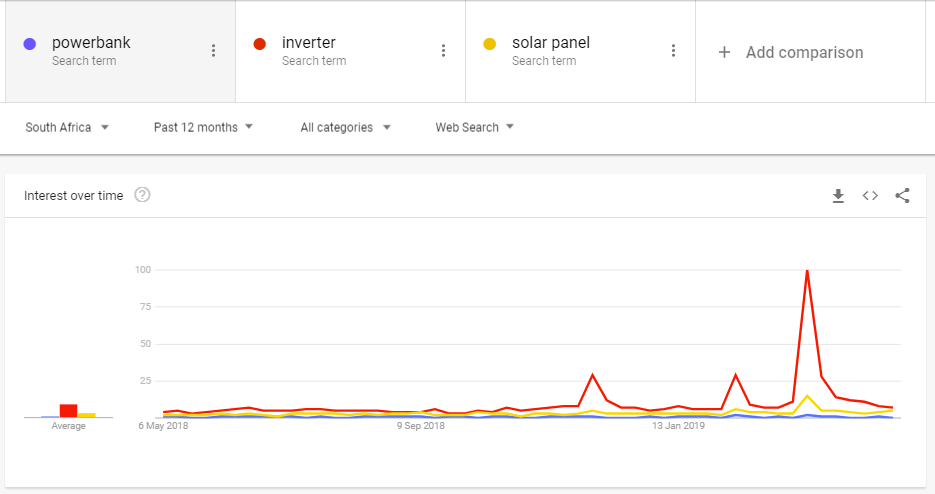Image resolution: width=935 pixels, height=494 pixels.
Task: Click the plus icon to add comparison
Action: (724, 53)
